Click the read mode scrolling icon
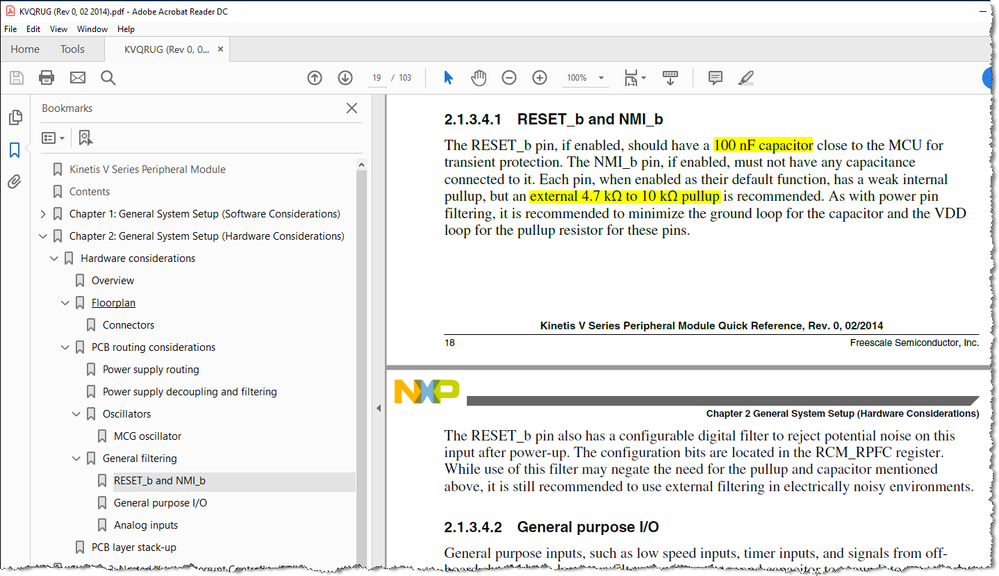Screen dimensions: 999x576 (x=670, y=78)
